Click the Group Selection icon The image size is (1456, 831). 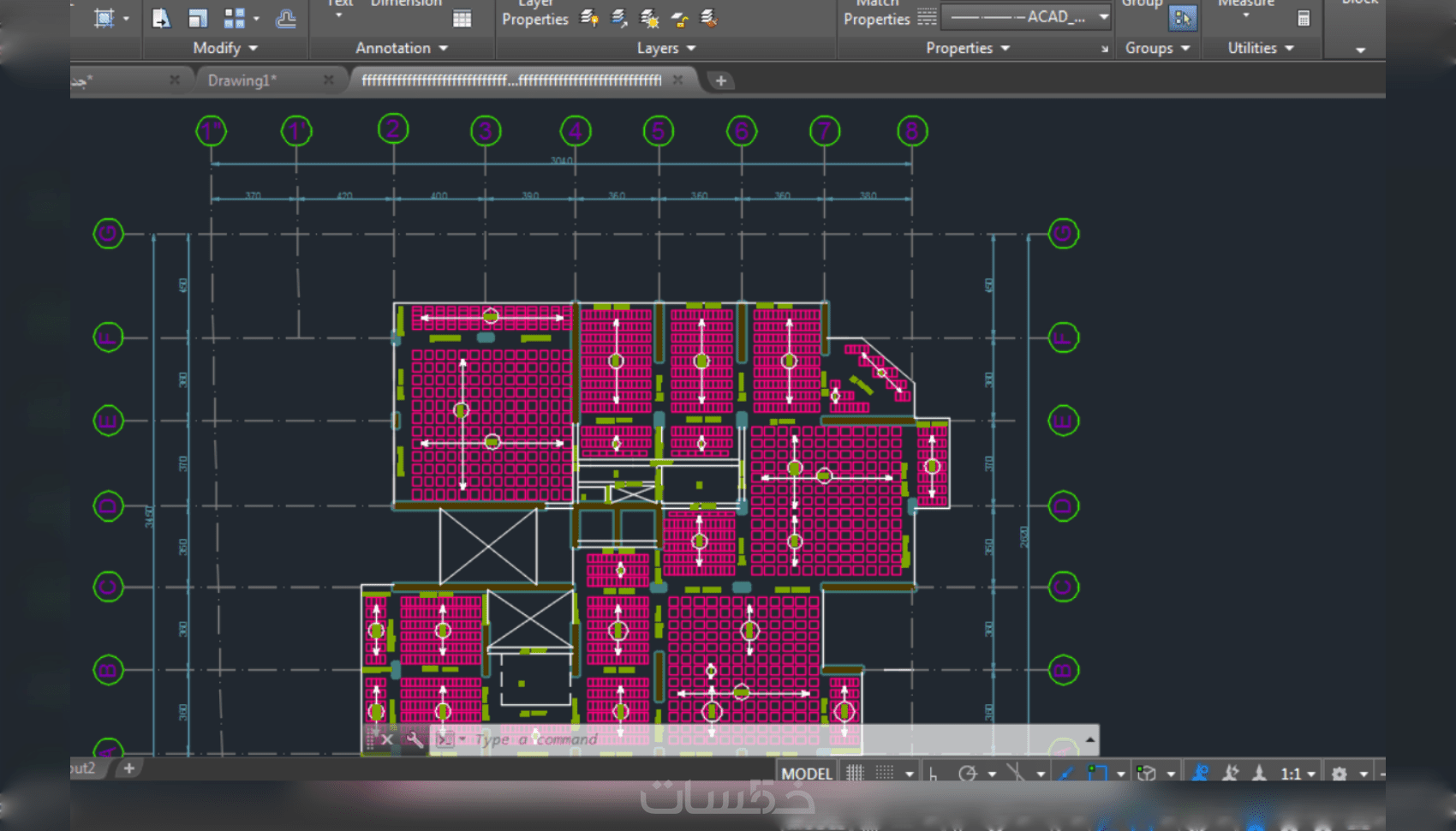tap(1182, 18)
